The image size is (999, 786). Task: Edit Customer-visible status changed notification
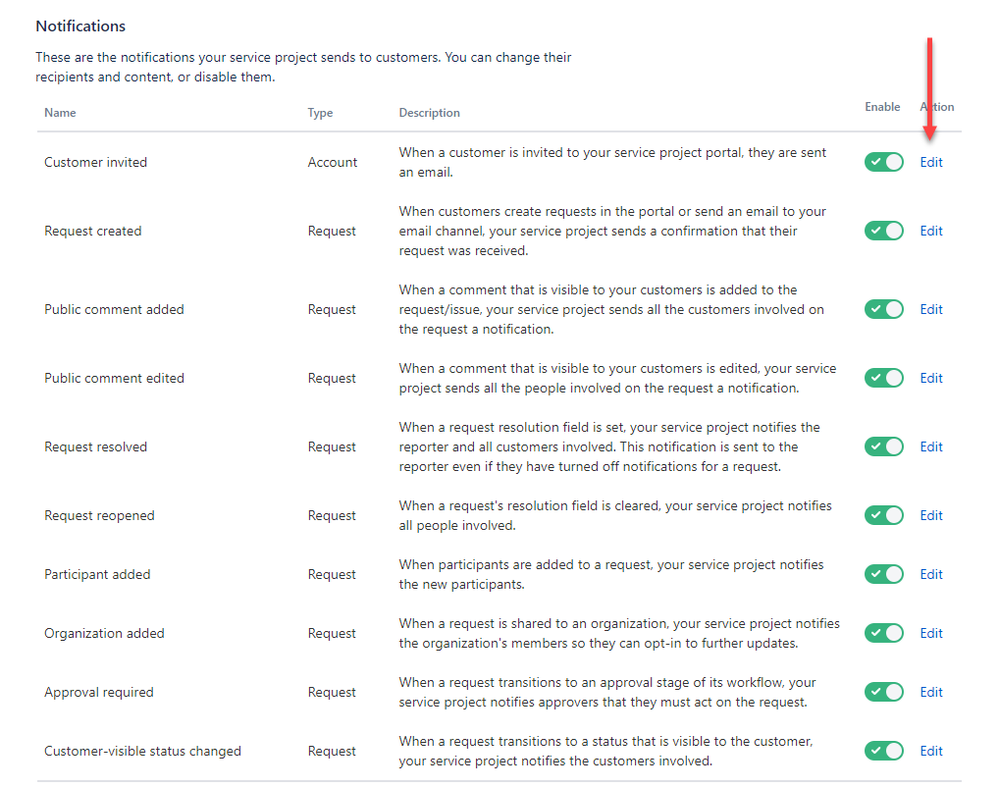click(x=931, y=751)
